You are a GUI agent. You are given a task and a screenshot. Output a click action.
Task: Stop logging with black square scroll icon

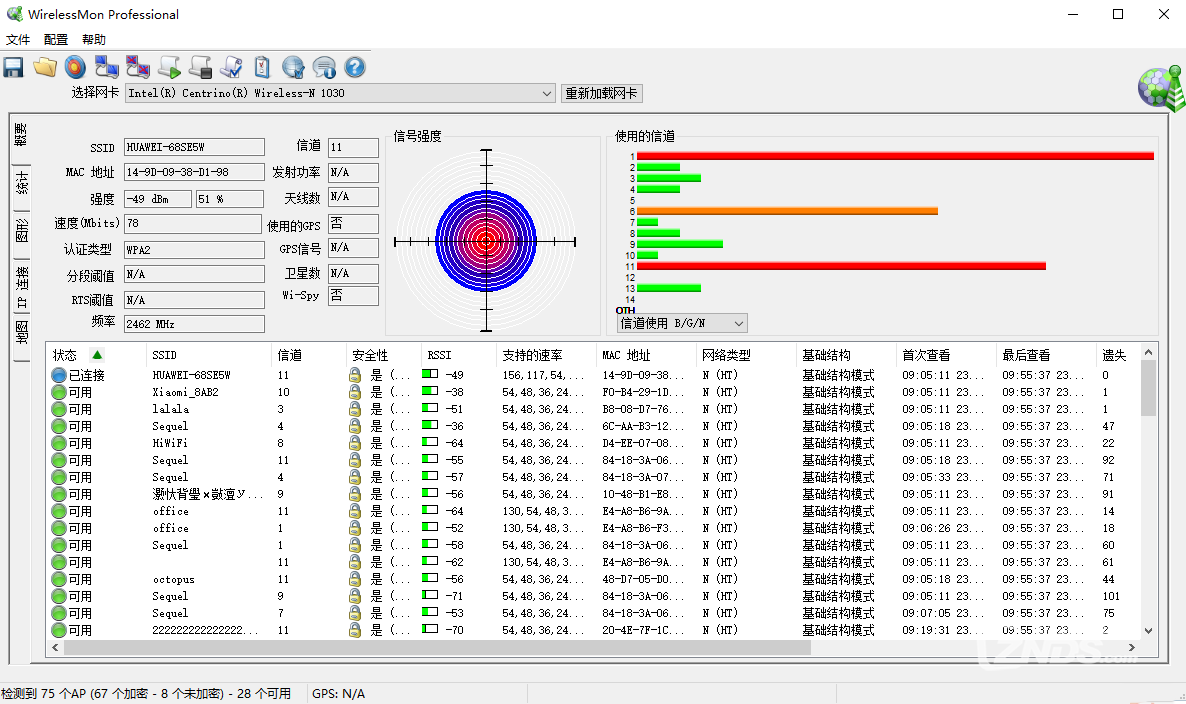pyautogui.click(x=200, y=67)
